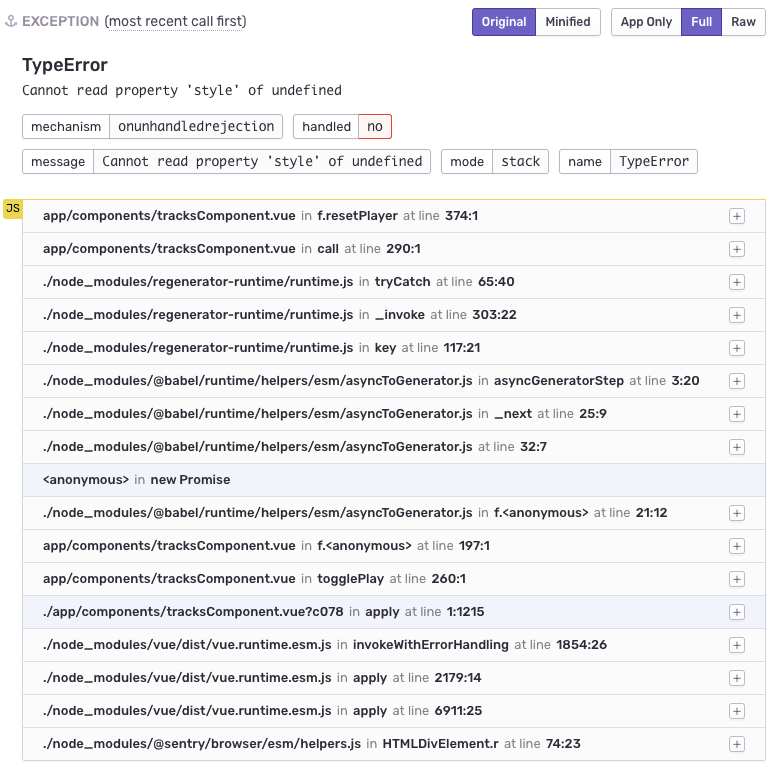Click the HTMLDivElement.r function name
The width and height of the screenshot is (783, 773).
click(x=440, y=744)
